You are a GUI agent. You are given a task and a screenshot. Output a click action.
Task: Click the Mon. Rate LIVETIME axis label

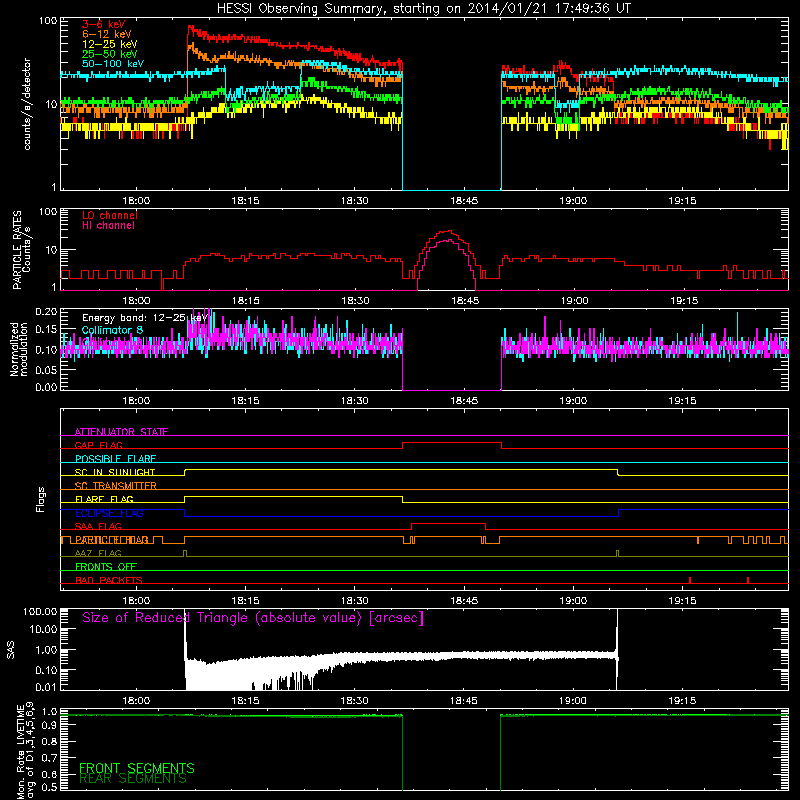[x=25, y=750]
